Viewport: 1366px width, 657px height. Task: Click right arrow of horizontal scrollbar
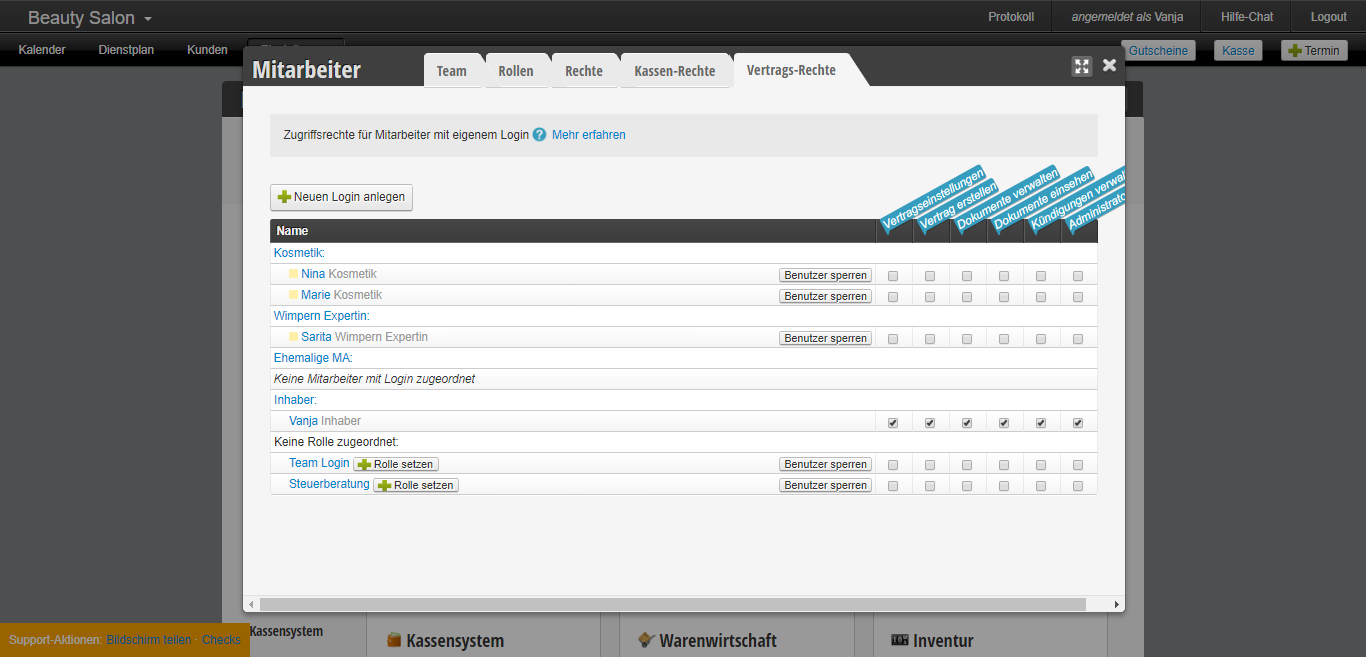[1117, 604]
